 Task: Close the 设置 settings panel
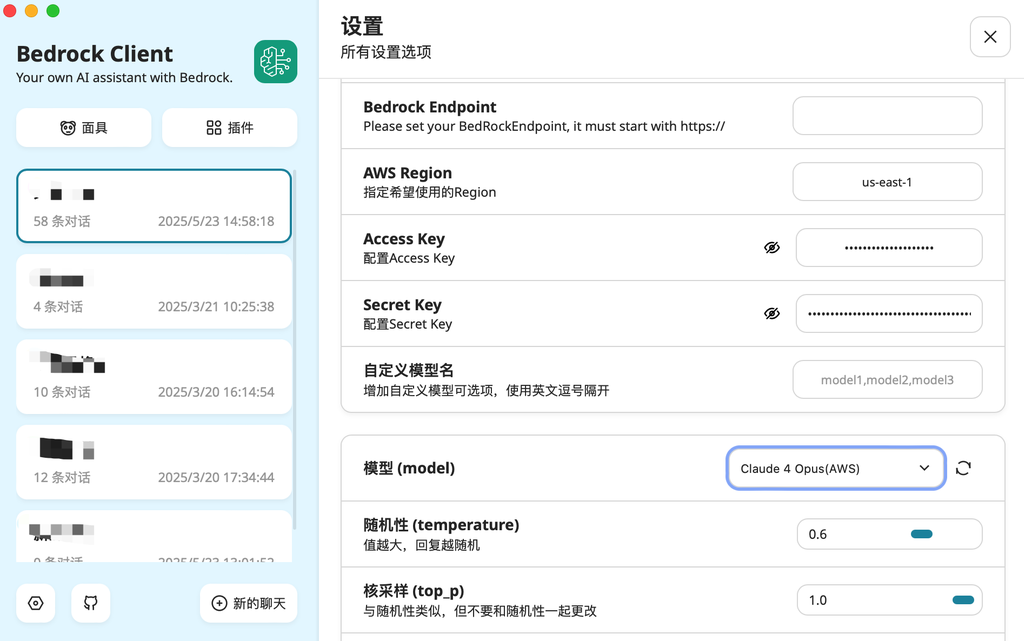tap(990, 37)
